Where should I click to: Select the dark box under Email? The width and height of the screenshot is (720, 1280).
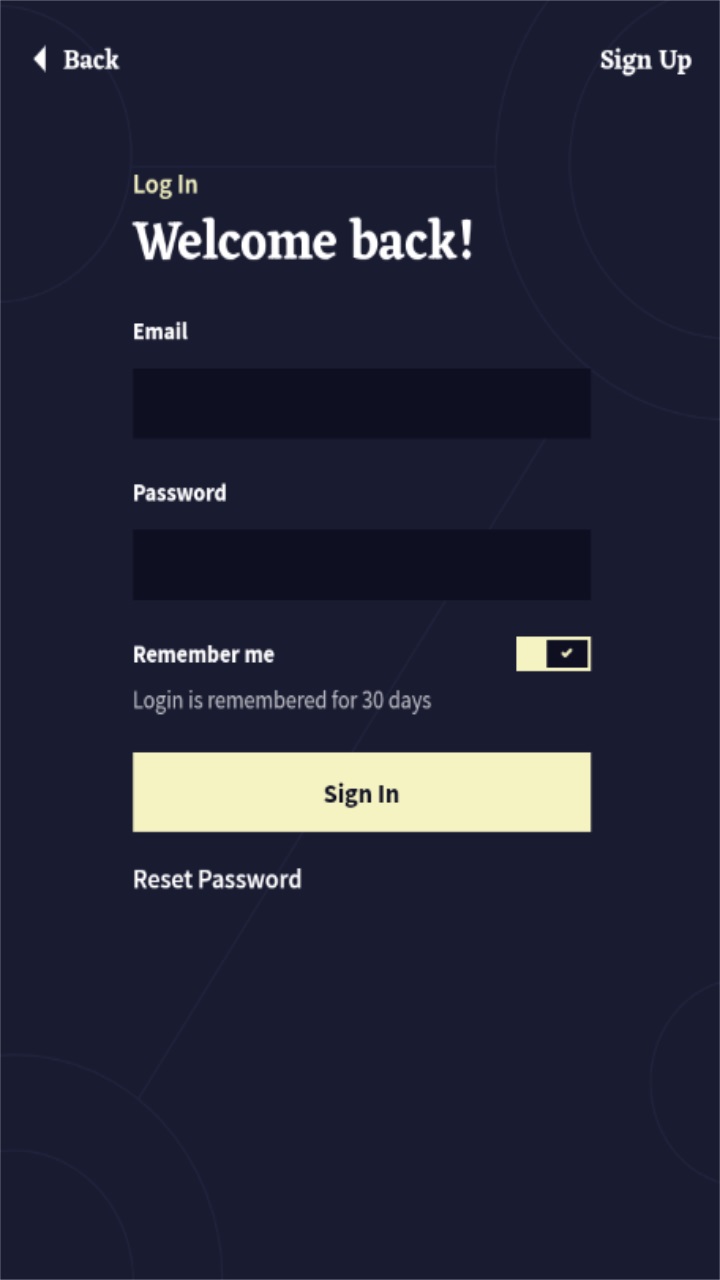pyautogui.click(x=361, y=403)
